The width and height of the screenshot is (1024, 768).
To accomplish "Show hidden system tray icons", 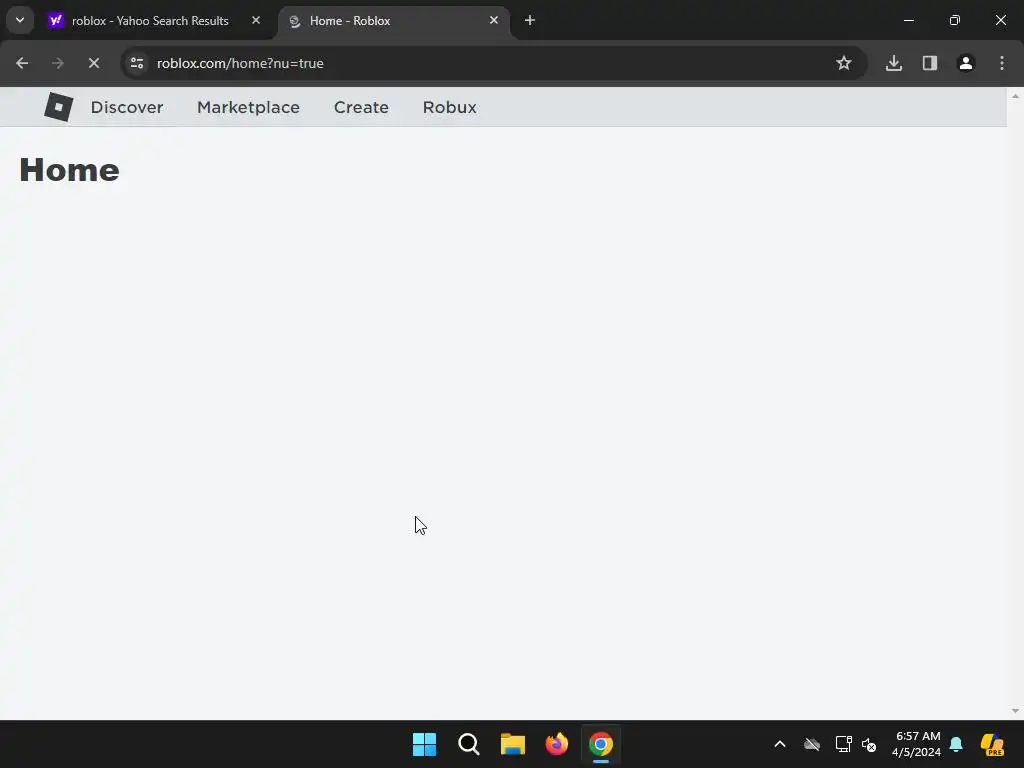I will [x=780, y=744].
